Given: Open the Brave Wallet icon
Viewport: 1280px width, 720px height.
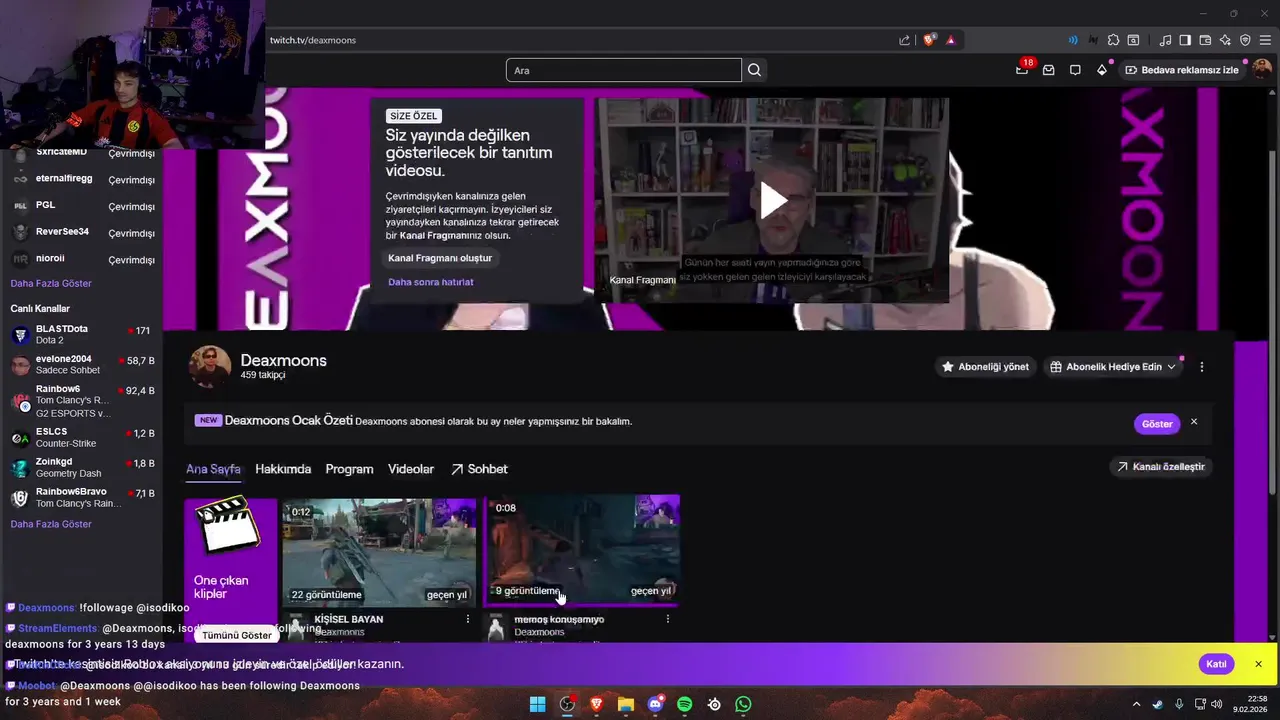Looking at the screenshot, I should (x=1205, y=40).
